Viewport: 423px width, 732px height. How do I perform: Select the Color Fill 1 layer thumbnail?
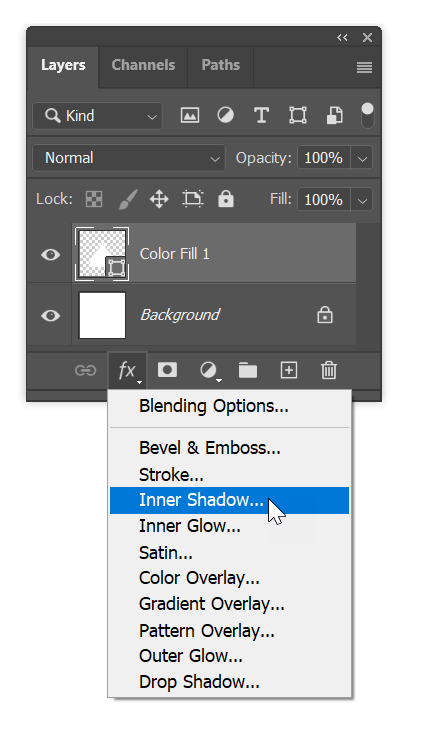click(x=102, y=254)
